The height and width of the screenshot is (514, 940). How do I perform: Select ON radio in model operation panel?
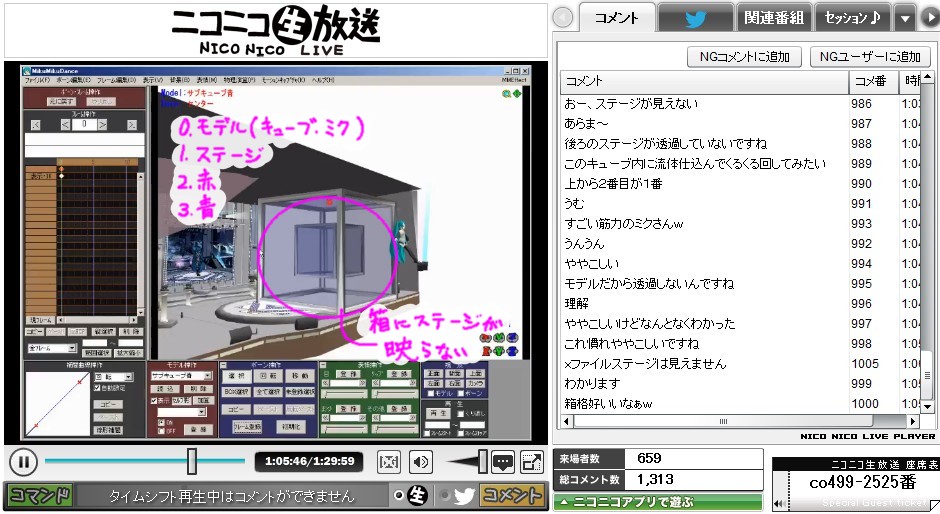(161, 422)
